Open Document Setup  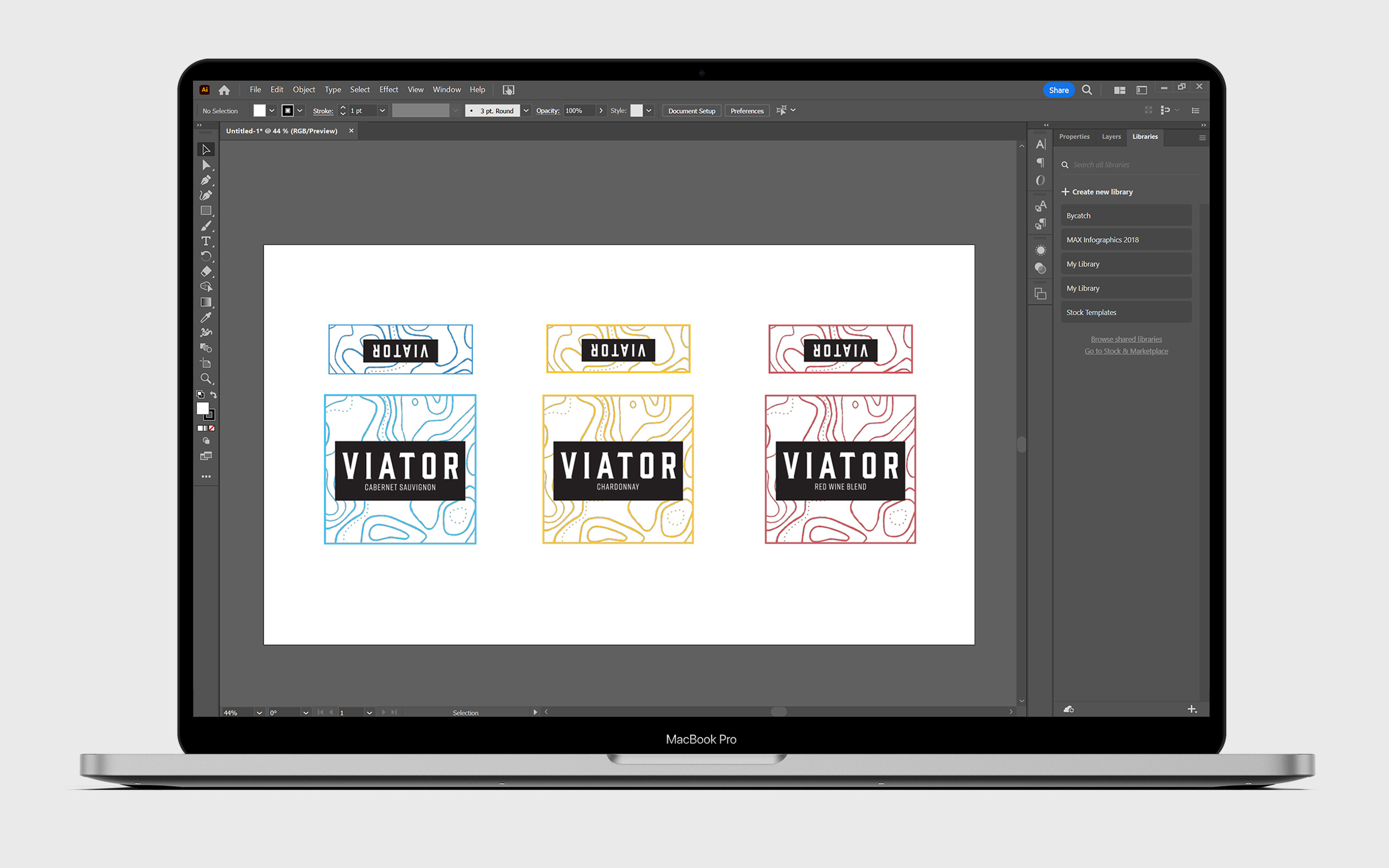coord(692,111)
